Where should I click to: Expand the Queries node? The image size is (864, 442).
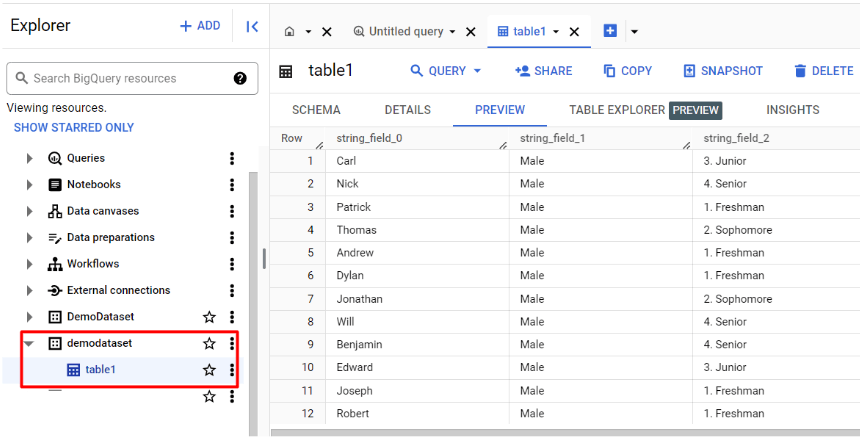[x=30, y=159]
